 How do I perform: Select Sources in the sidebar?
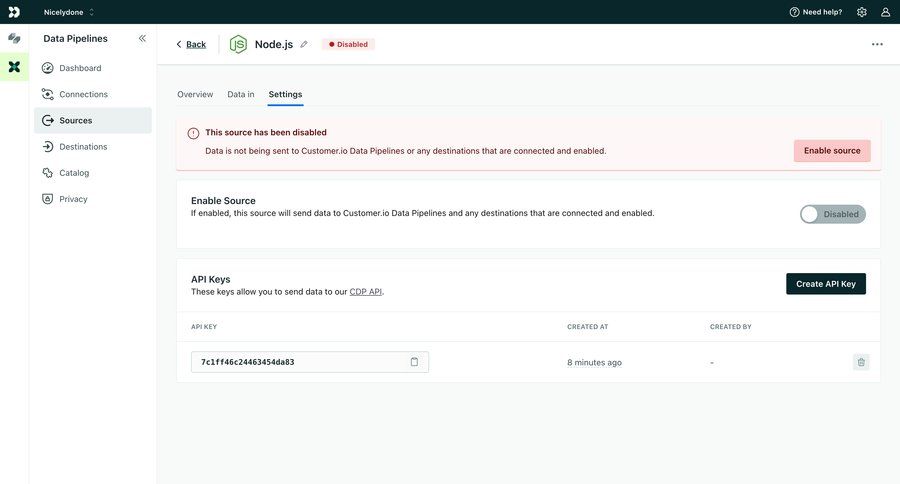(x=93, y=121)
